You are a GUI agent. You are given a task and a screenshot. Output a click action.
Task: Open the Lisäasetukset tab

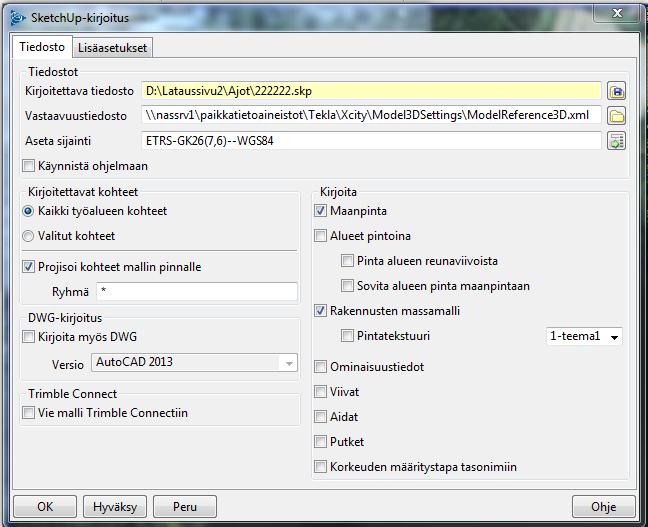point(112,48)
